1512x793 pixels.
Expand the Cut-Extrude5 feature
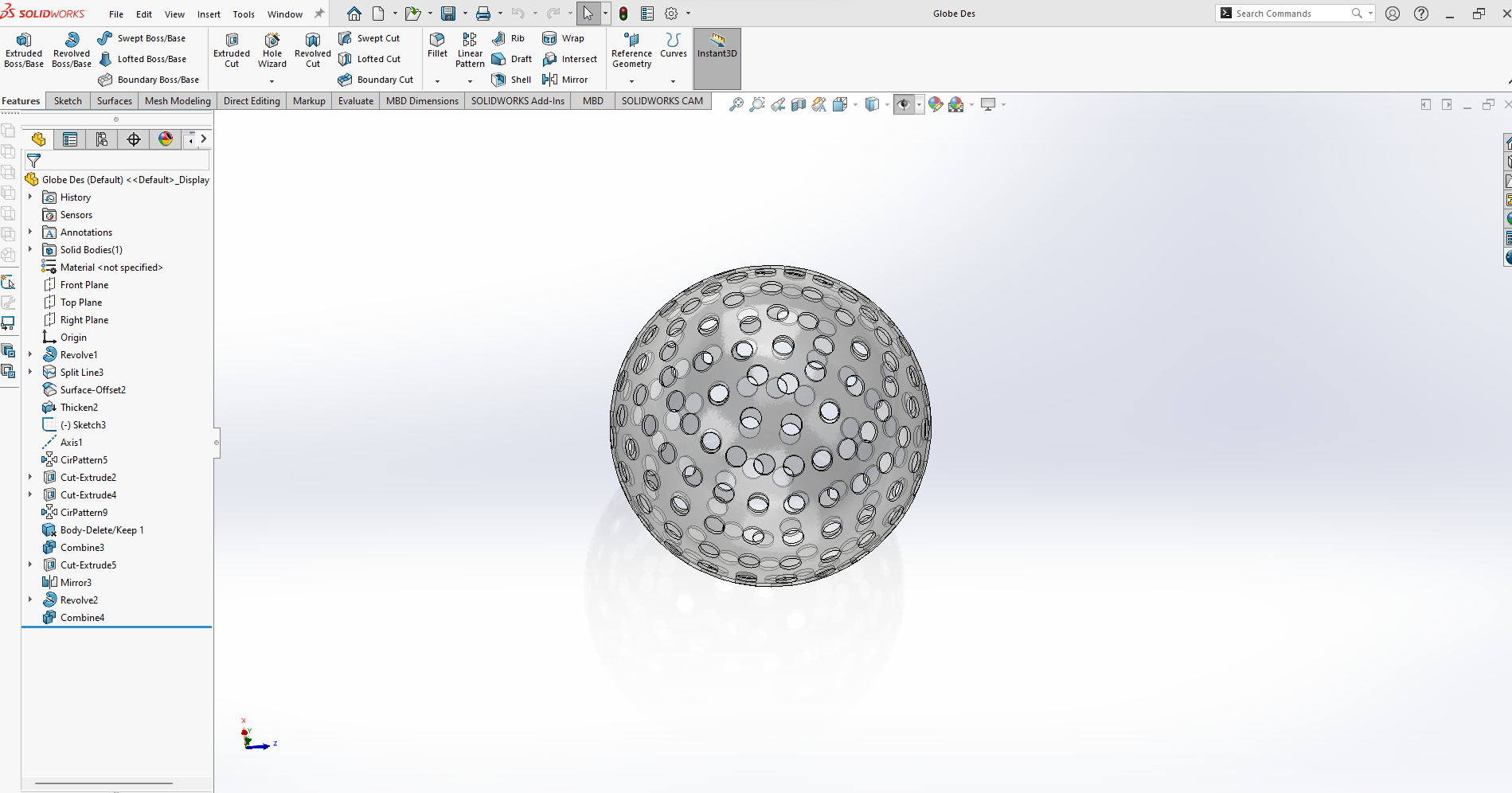pos(30,564)
